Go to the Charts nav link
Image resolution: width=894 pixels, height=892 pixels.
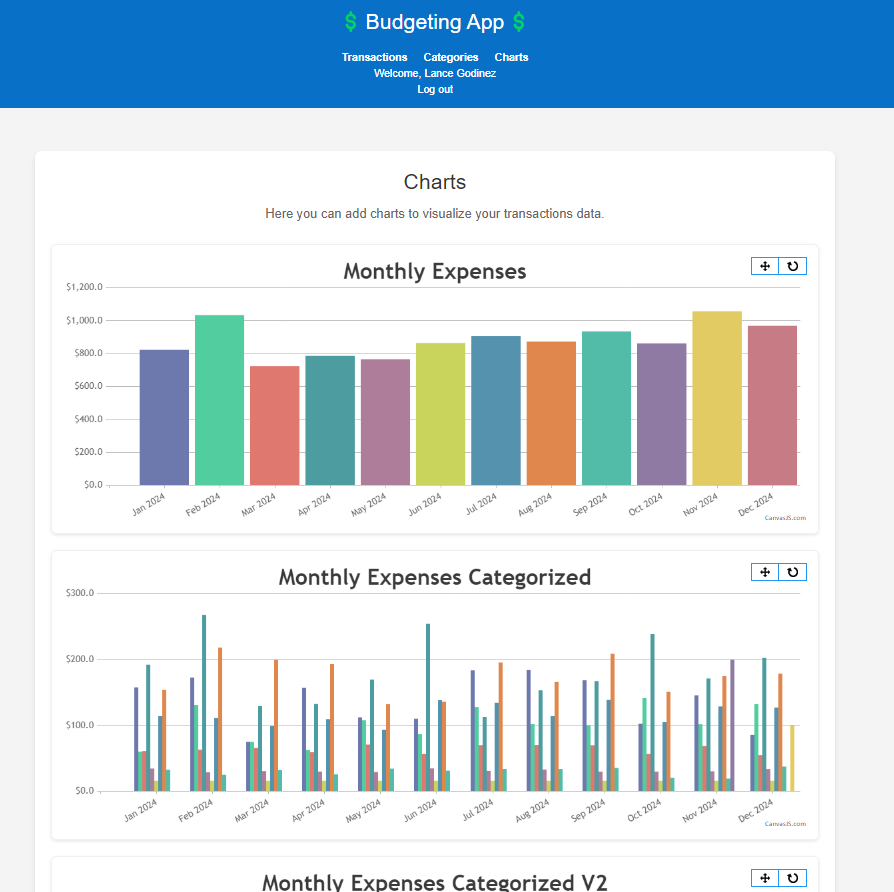511,57
